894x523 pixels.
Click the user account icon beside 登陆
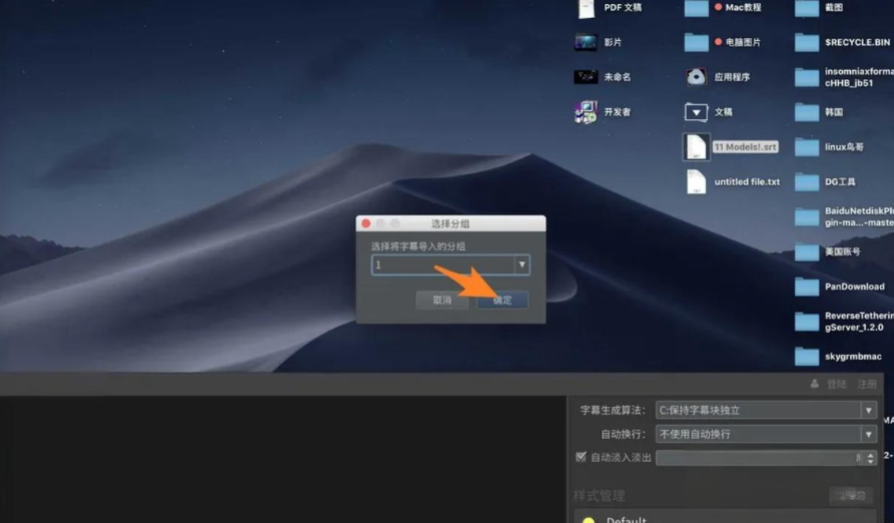tap(815, 384)
